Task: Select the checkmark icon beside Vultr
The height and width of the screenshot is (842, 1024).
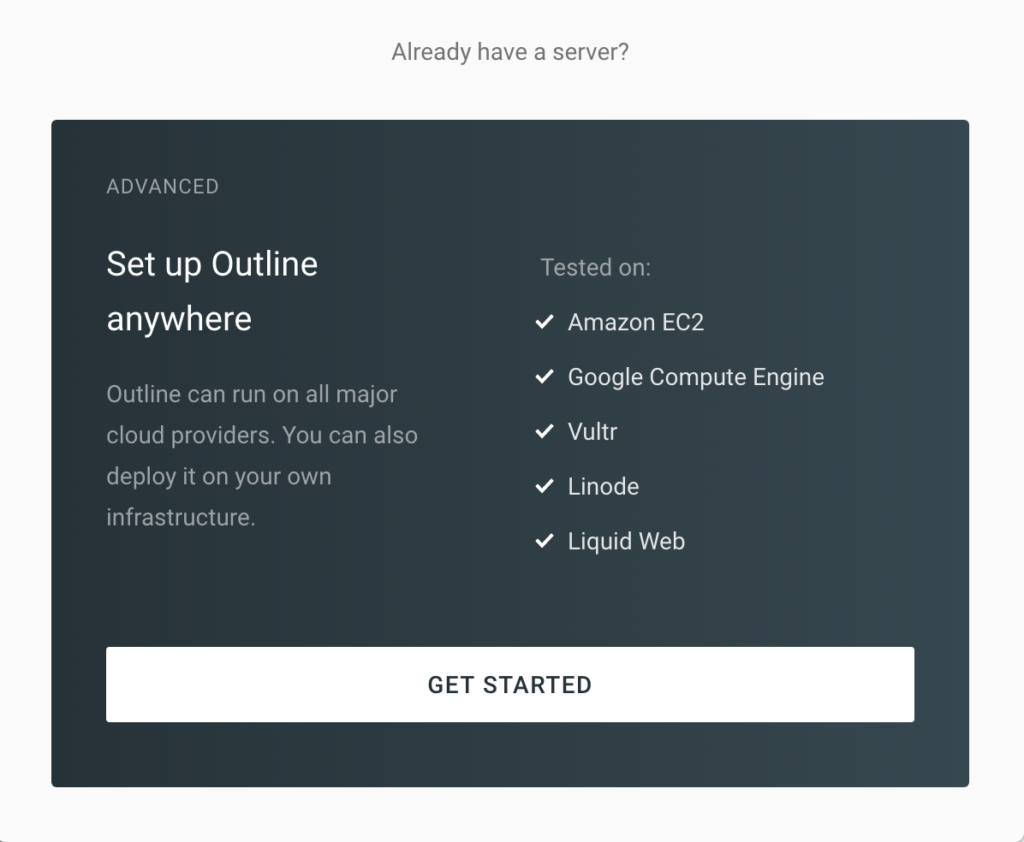Action: click(x=544, y=432)
